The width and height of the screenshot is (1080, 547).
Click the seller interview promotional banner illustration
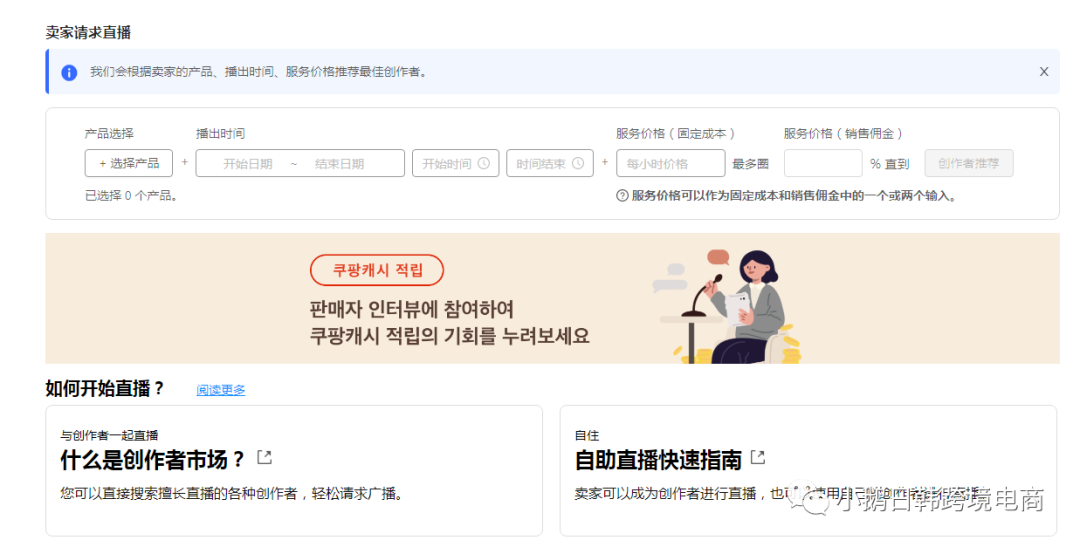[727, 306]
